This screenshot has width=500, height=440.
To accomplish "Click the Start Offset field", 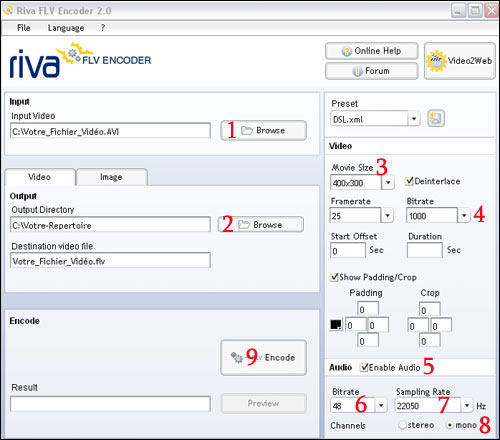I will 348,250.
